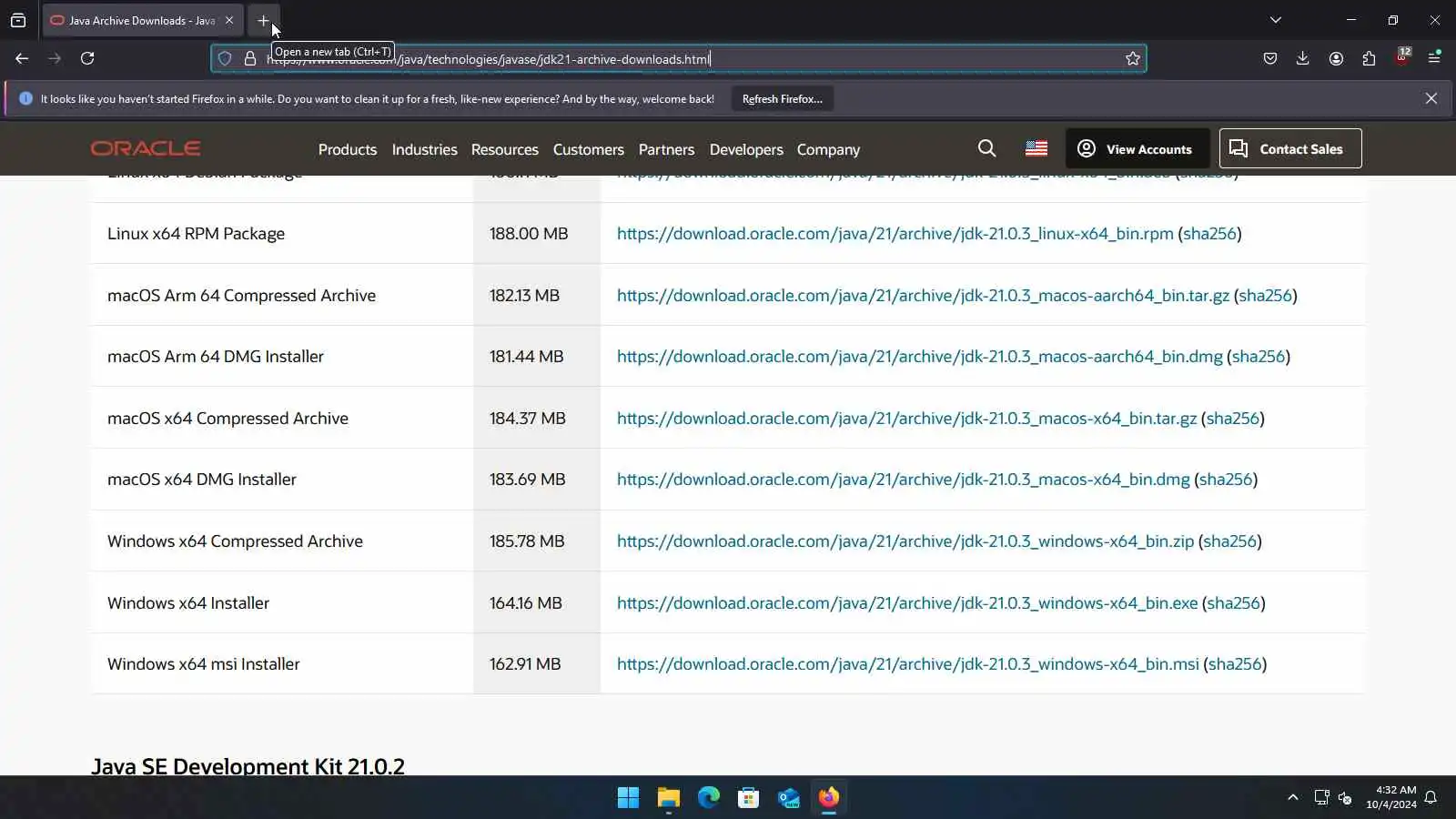The image size is (1456, 819).
Task: Download macOS x64 DMG installer link
Action: tap(904, 480)
